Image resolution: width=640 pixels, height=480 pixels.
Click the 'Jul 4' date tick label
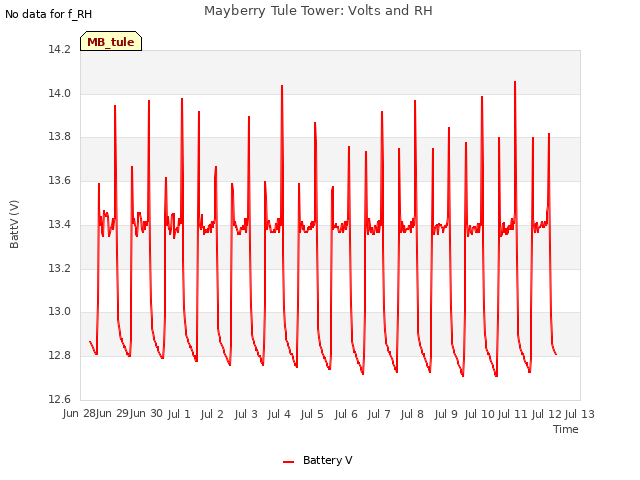pos(279,414)
